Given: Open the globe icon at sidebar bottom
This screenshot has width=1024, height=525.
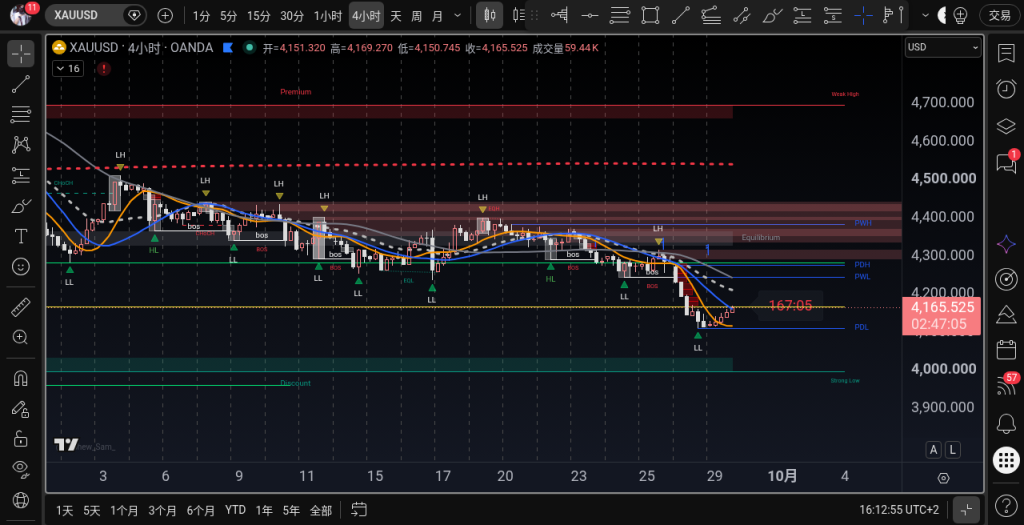Looking at the screenshot, I should [21, 501].
